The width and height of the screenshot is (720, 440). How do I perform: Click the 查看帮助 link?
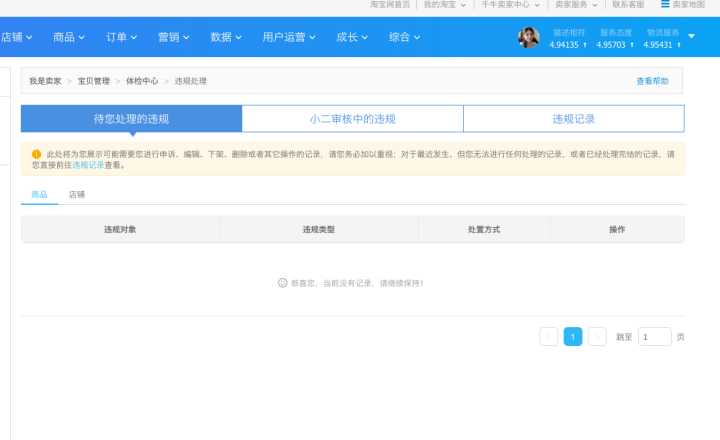click(x=652, y=81)
